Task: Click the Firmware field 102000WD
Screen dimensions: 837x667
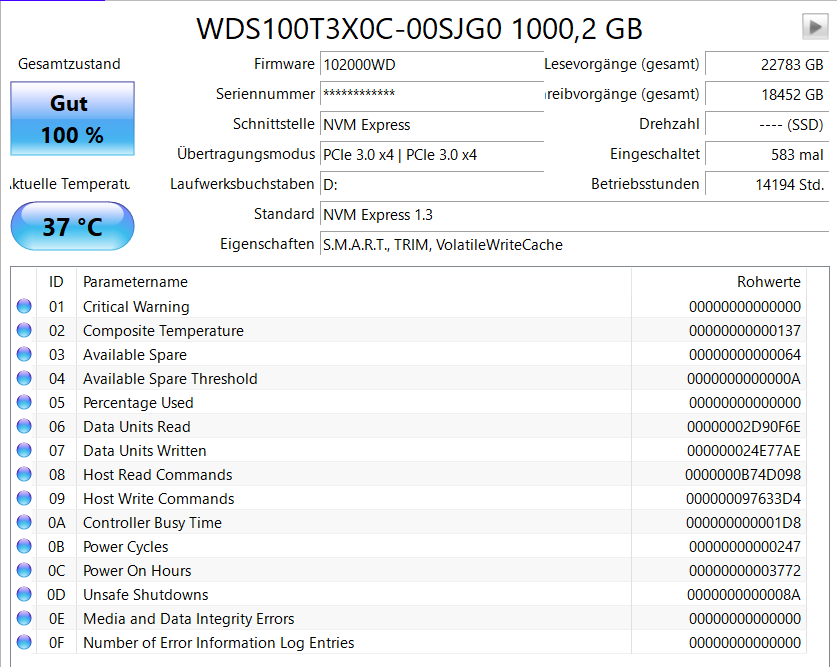Action: pyautogui.click(x=432, y=65)
